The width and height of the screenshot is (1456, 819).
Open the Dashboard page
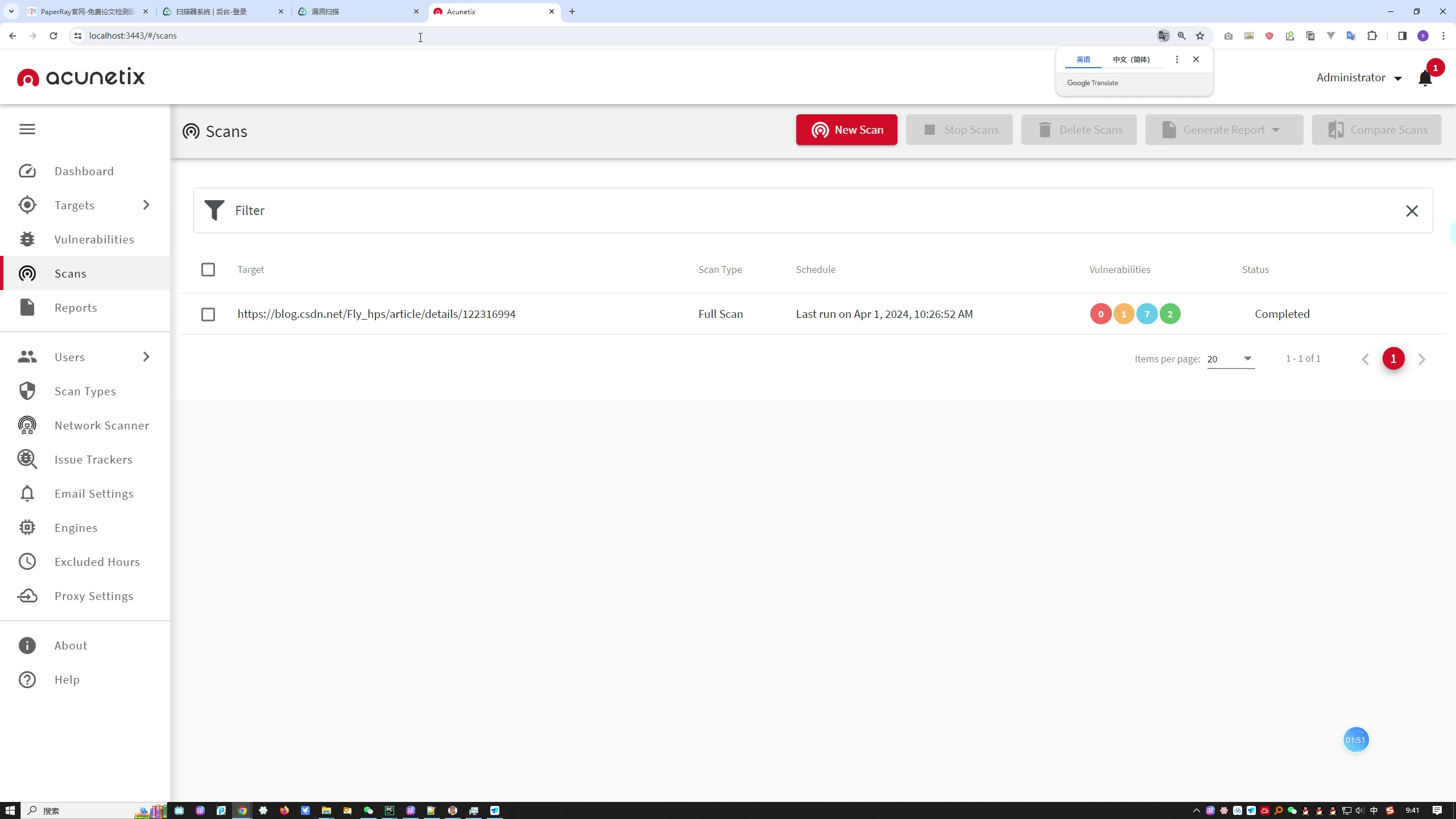coord(84,171)
